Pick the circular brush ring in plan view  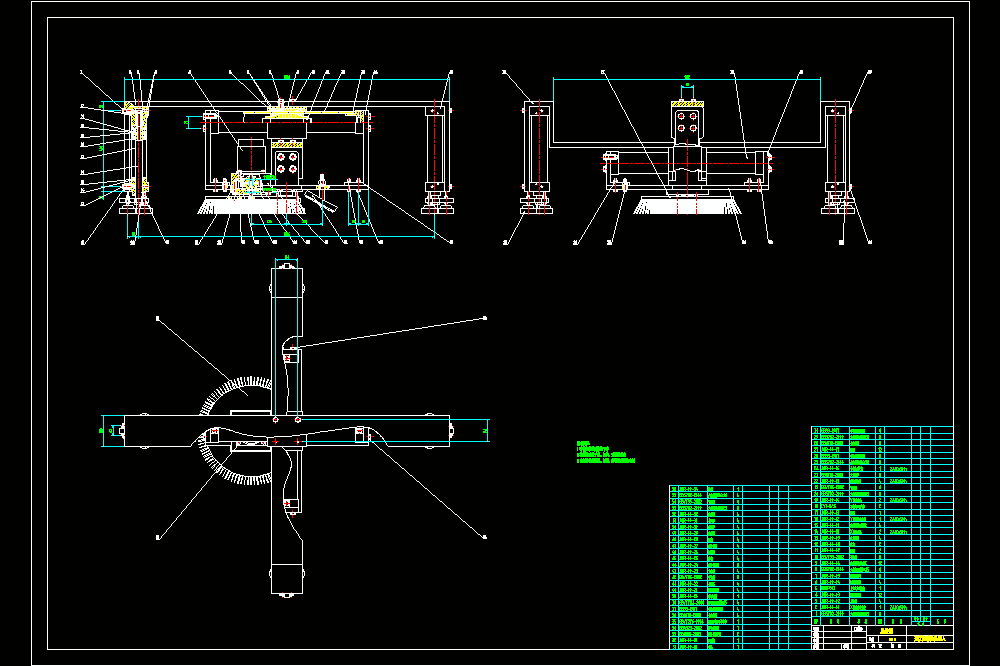[237, 431]
